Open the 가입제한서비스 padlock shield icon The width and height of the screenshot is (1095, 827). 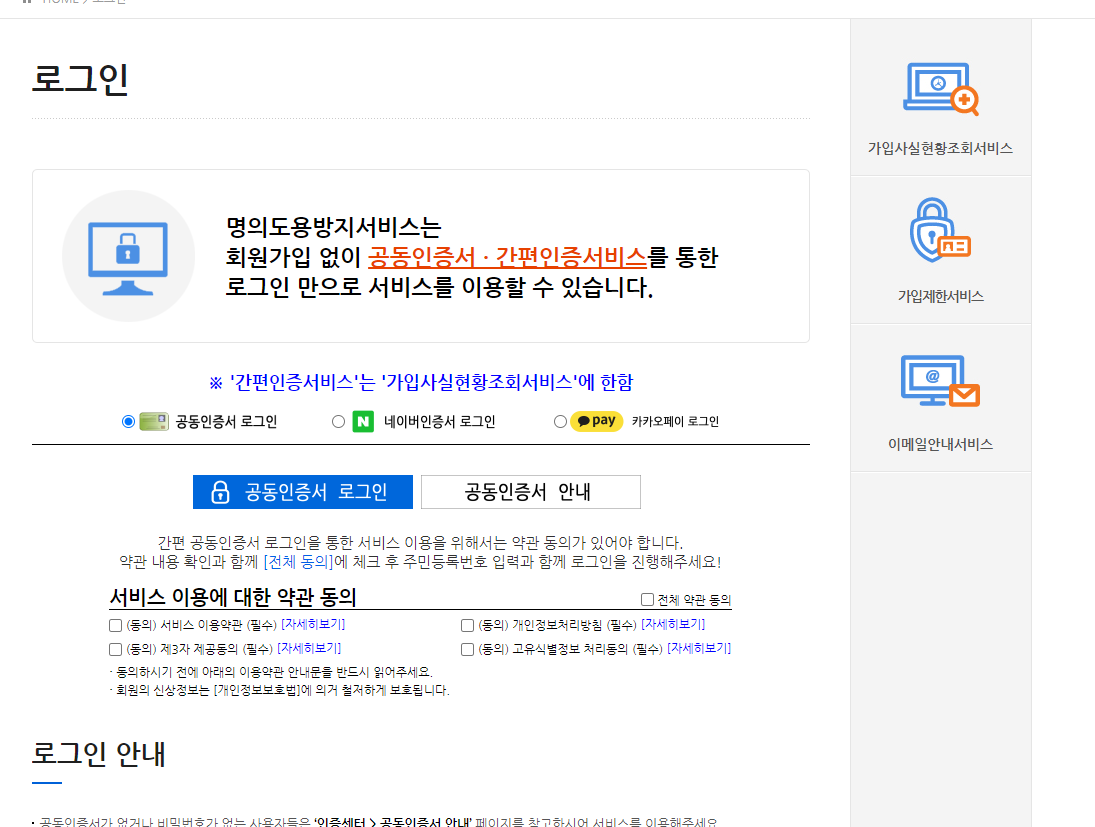pos(940,230)
